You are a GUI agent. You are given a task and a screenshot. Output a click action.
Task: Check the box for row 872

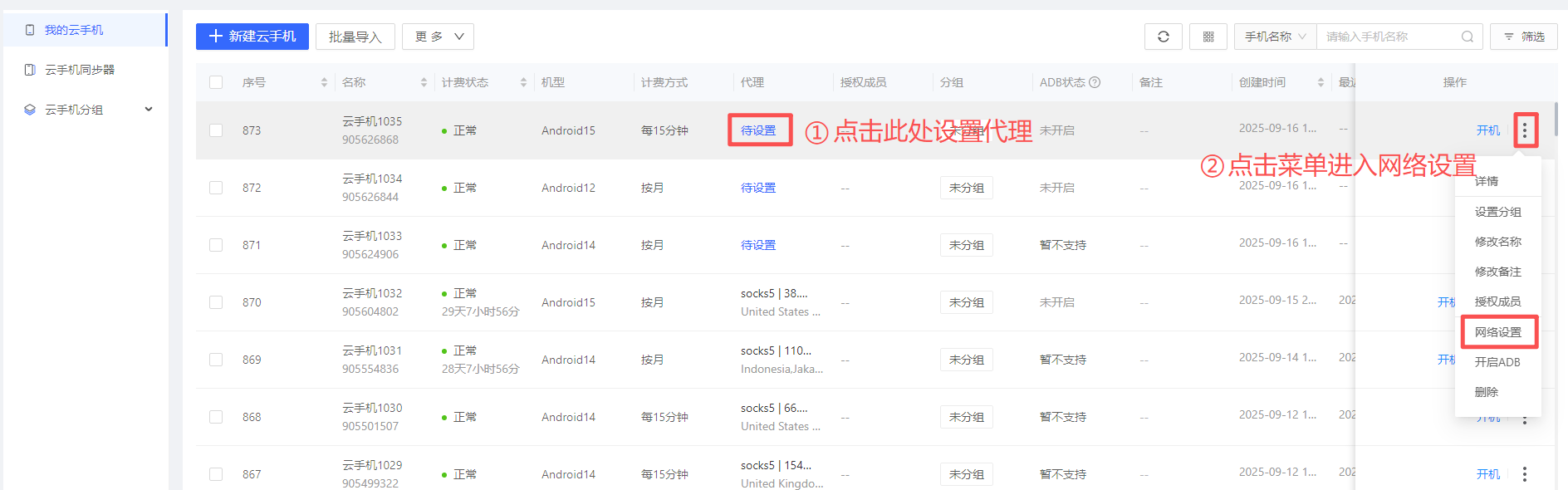[x=216, y=188]
